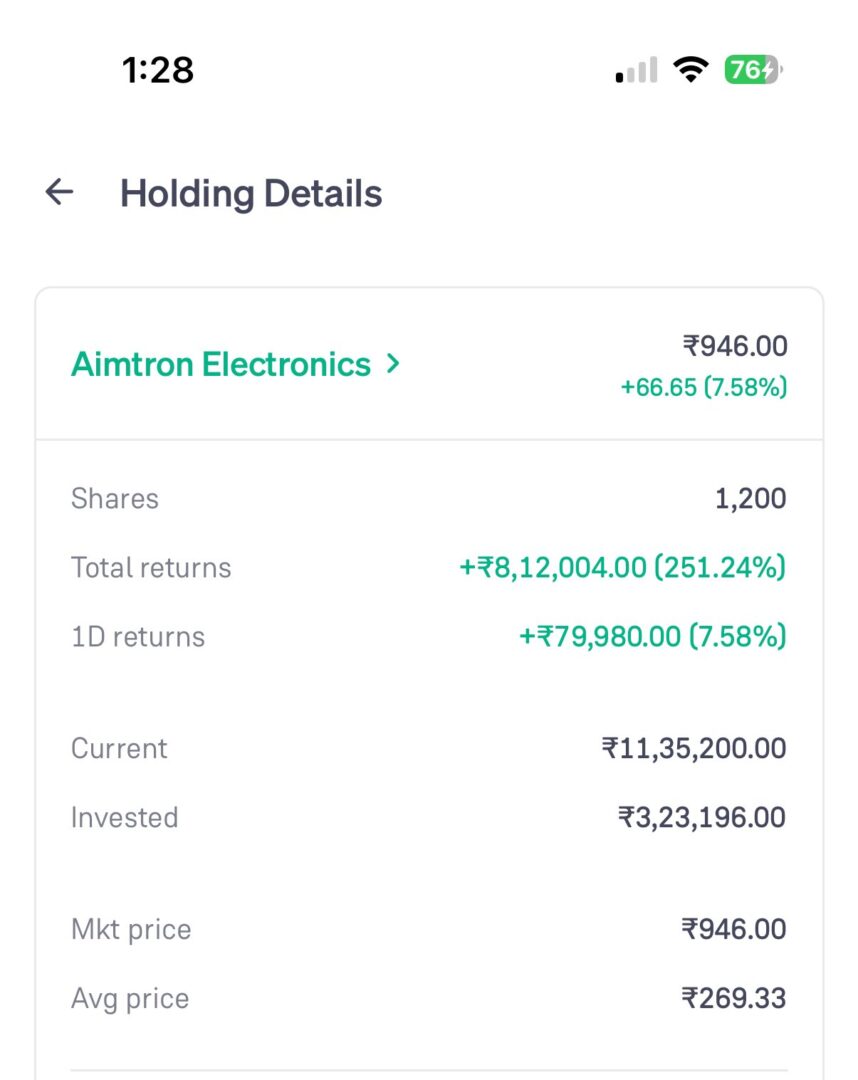Tap the Avg price ₹269.33 value
Screen dimensions: 858x1080
734,999
